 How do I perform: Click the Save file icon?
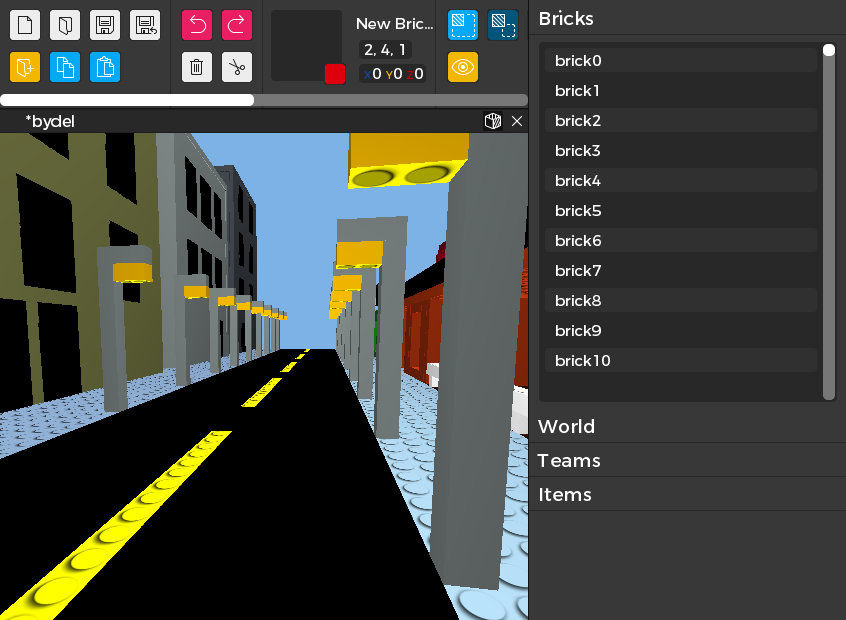point(105,25)
